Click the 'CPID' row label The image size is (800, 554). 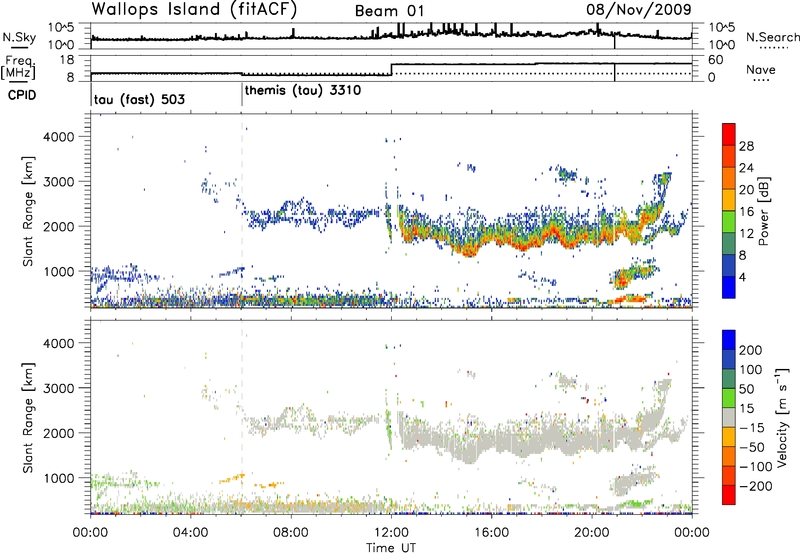(x=22, y=95)
